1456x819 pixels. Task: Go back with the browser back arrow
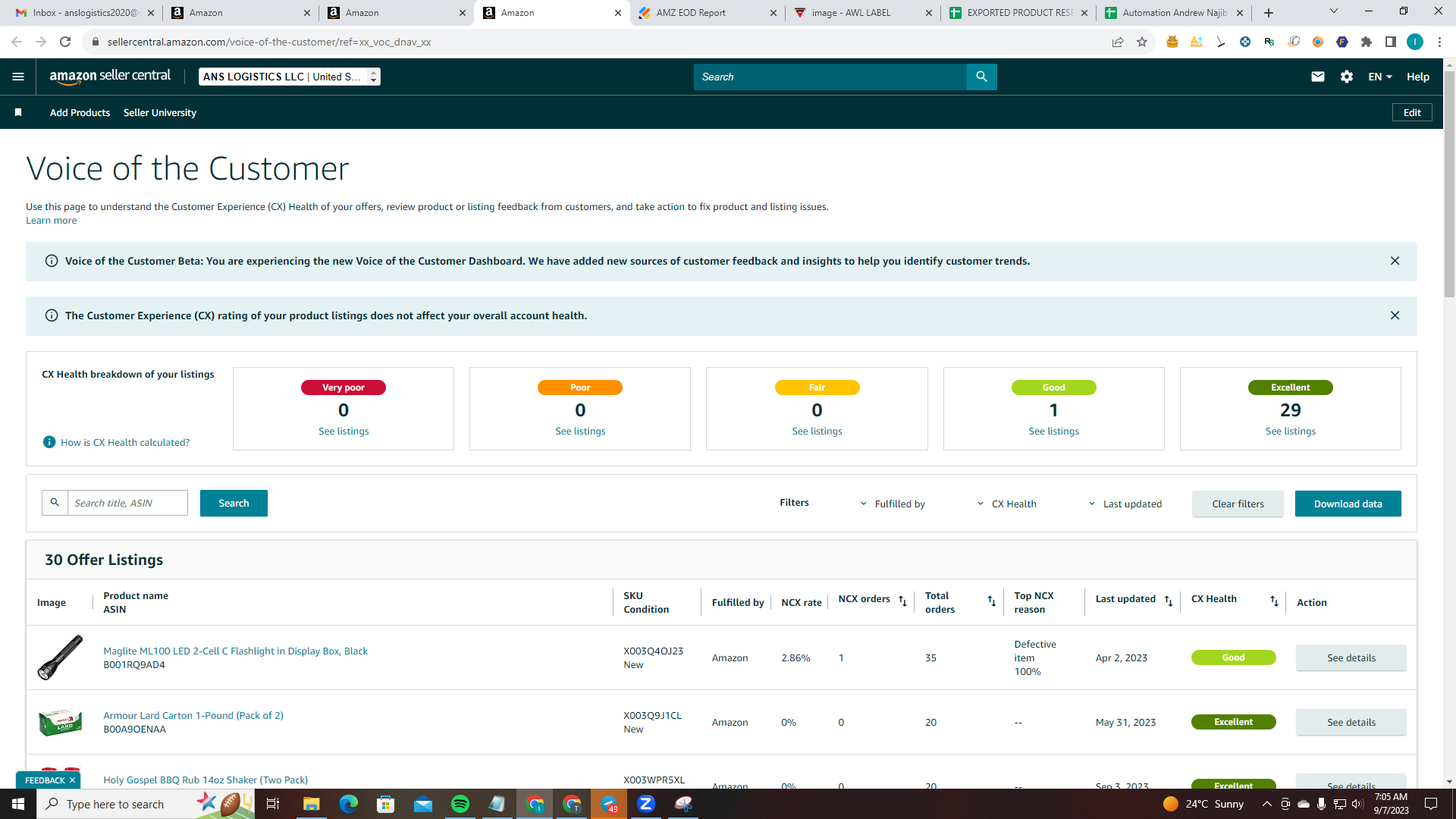tap(17, 42)
